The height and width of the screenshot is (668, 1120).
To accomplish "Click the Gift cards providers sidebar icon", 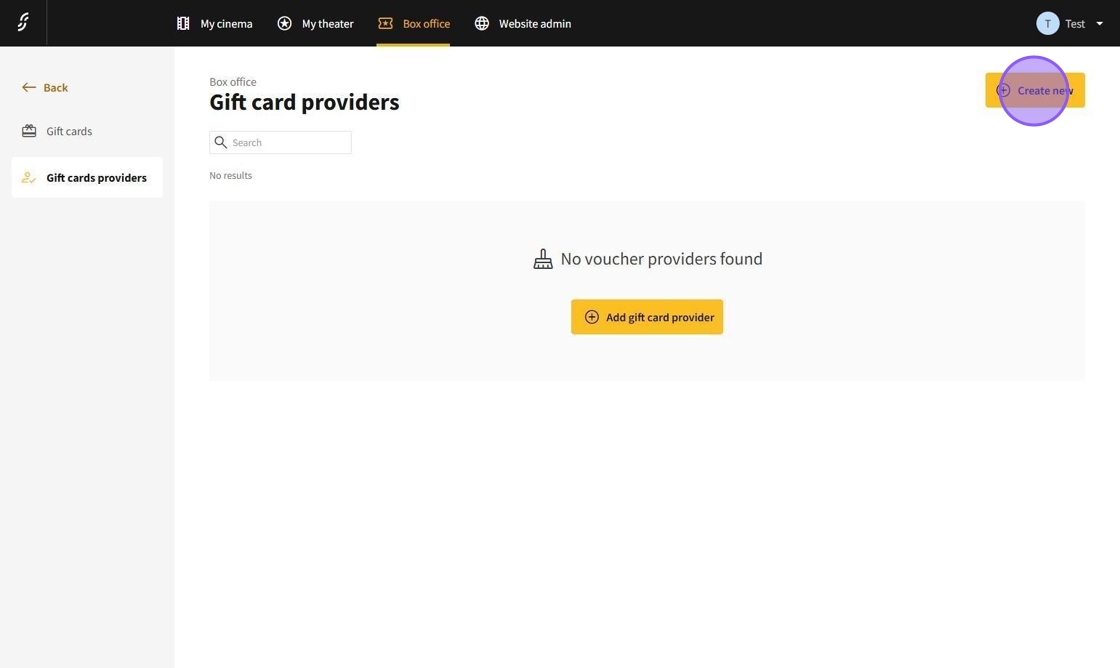I will pos(29,178).
